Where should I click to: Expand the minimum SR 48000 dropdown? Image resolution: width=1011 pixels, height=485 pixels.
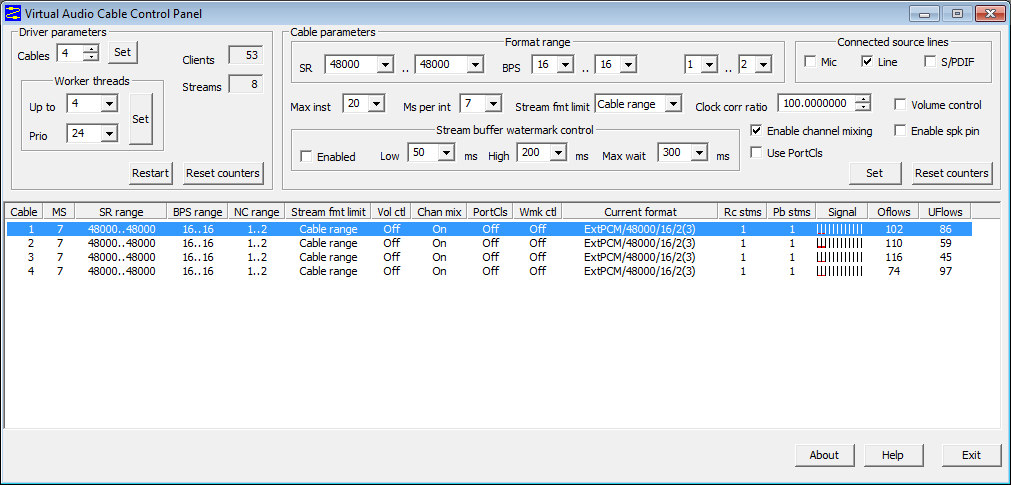[x=385, y=64]
